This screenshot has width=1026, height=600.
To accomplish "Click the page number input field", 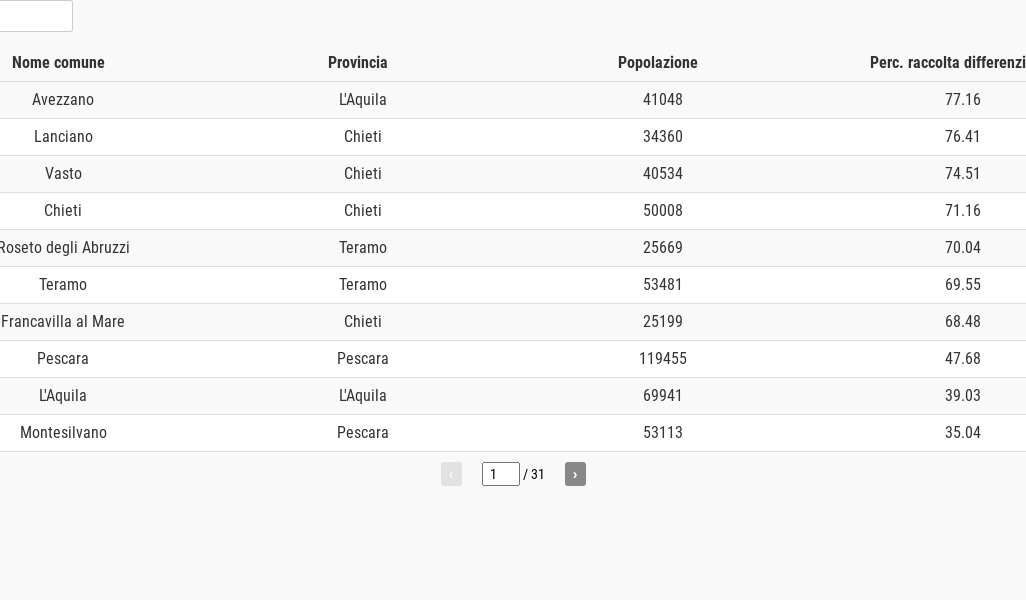I will 500,474.
